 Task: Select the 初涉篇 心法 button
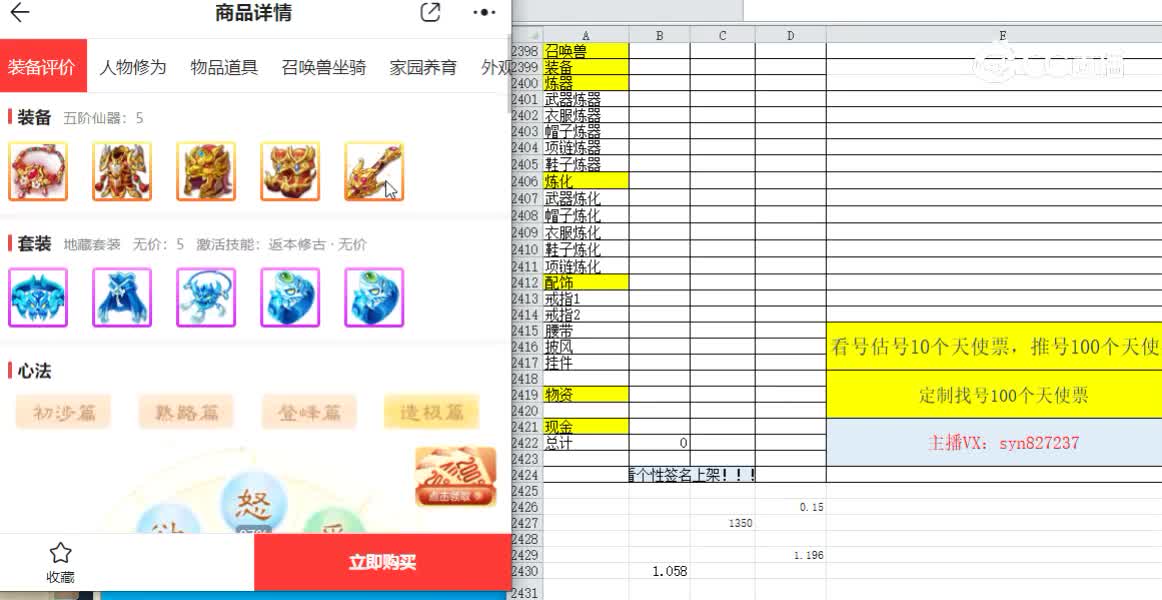[62, 412]
